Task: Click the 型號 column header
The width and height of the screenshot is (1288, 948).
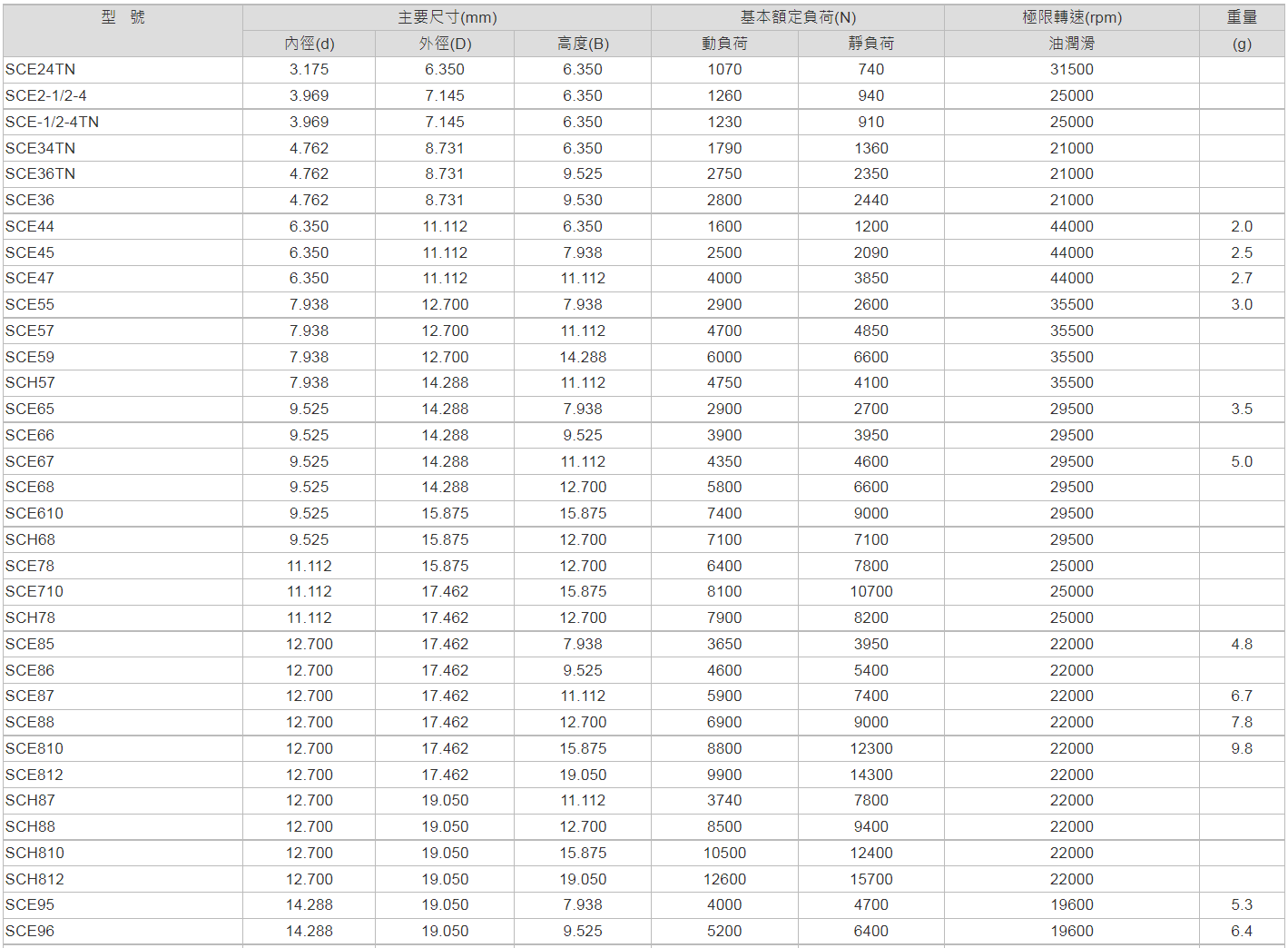Action: (x=123, y=18)
